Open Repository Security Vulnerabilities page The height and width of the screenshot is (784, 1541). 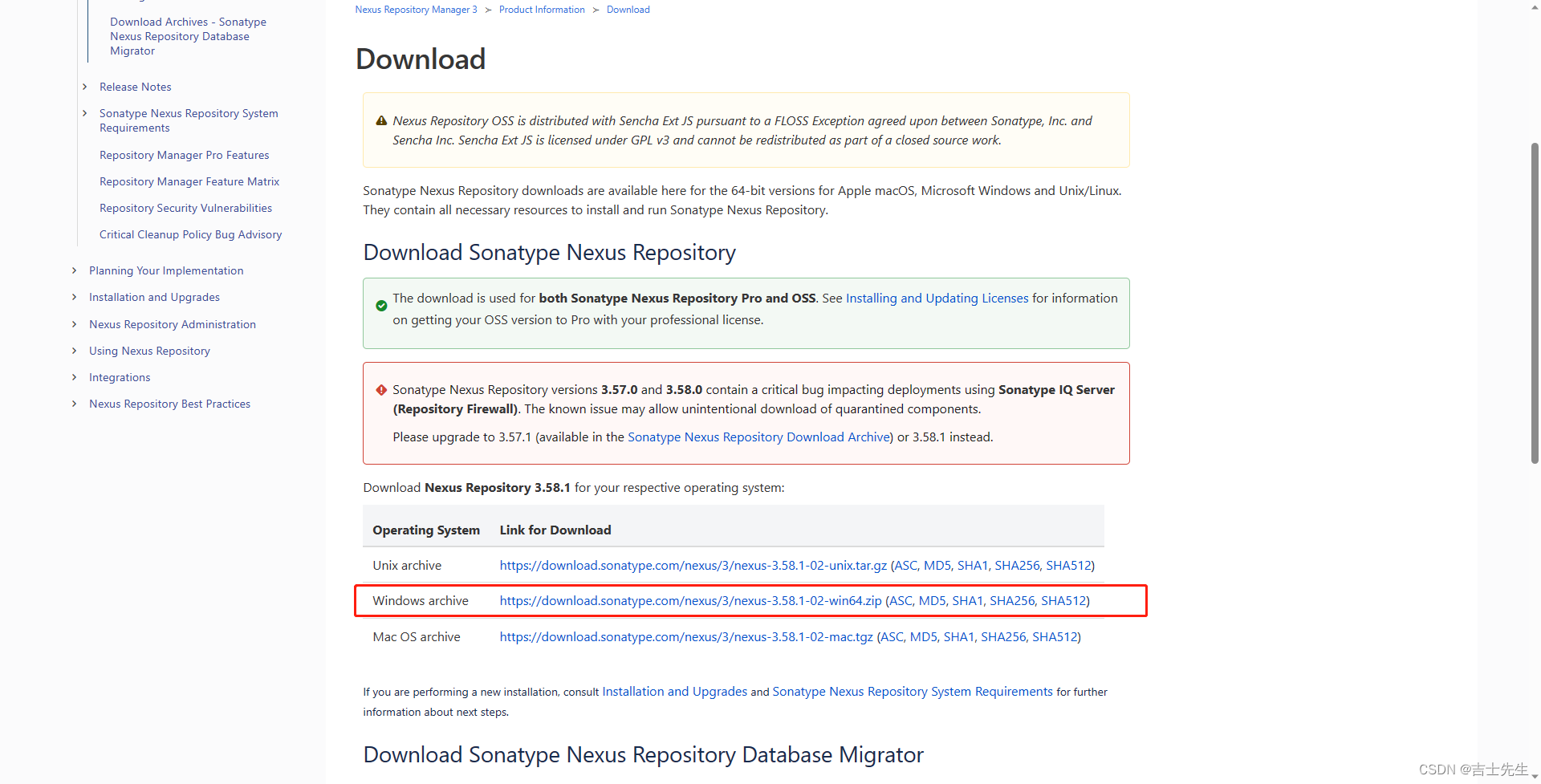click(185, 208)
